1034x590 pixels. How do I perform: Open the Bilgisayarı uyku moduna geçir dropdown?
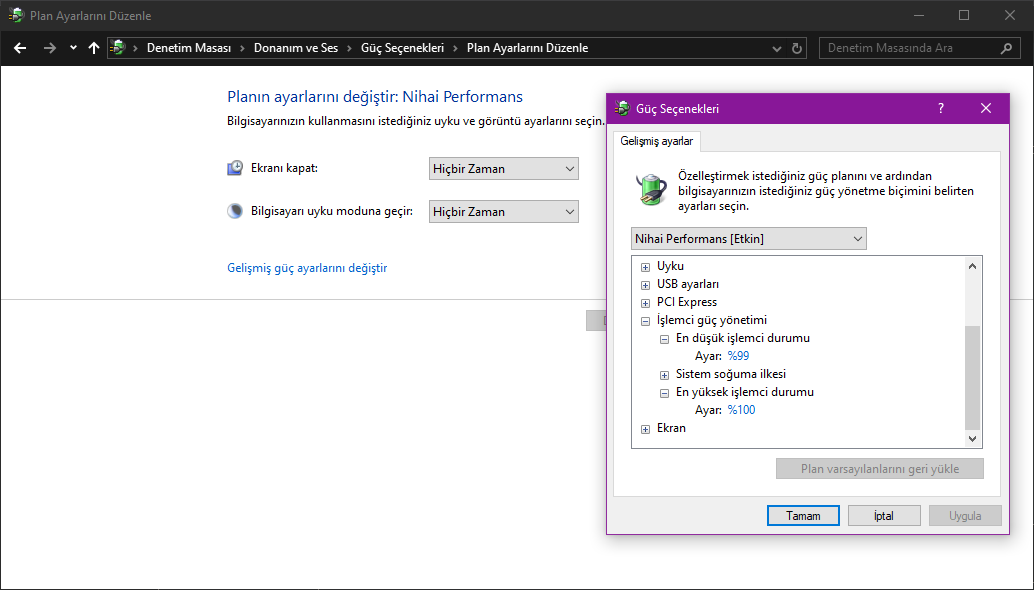pyautogui.click(x=504, y=211)
